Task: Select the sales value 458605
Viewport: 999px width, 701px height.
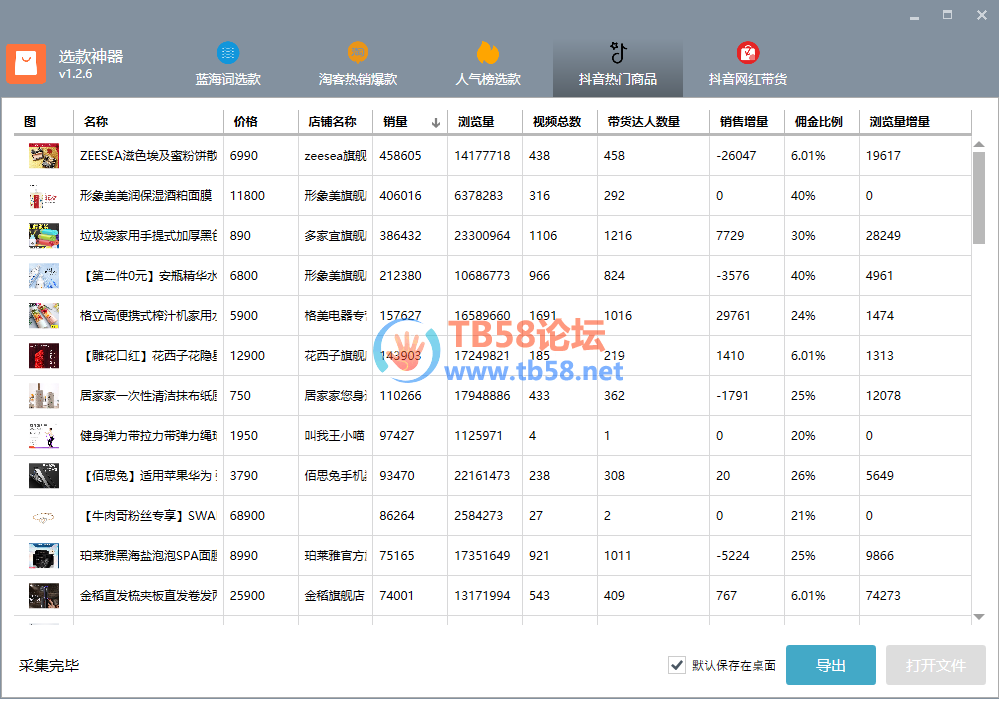Action: [x=401, y=155]
